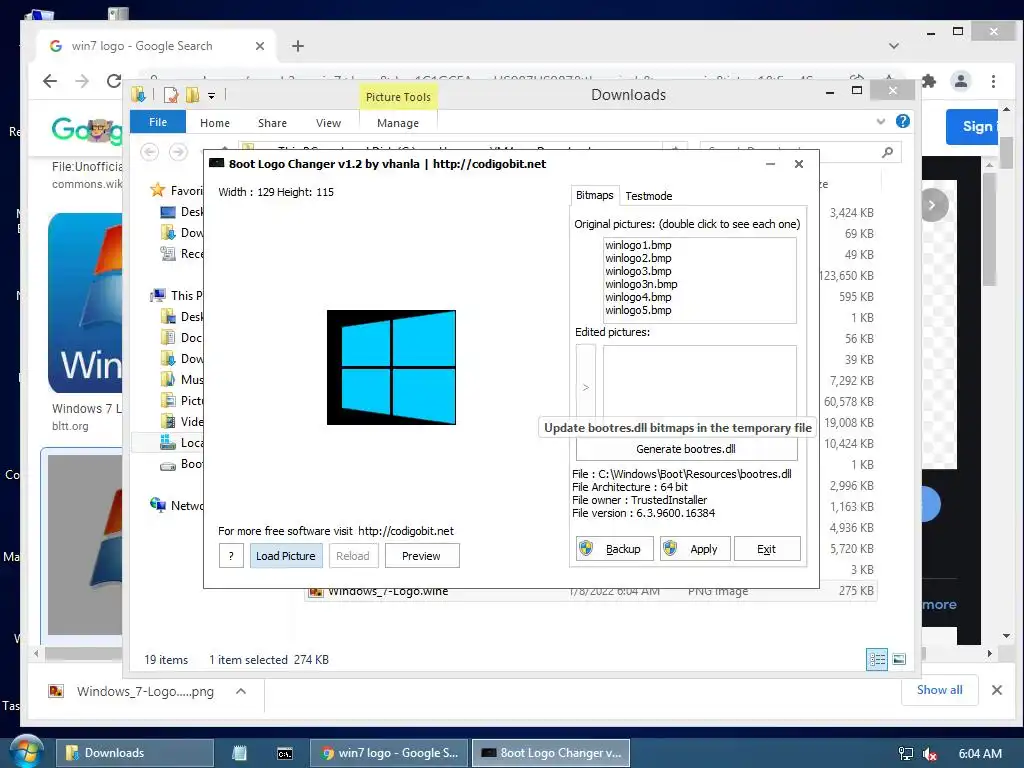
Task: Select winlogo5.bmp in the list
Action: click(x=638, y=310)
